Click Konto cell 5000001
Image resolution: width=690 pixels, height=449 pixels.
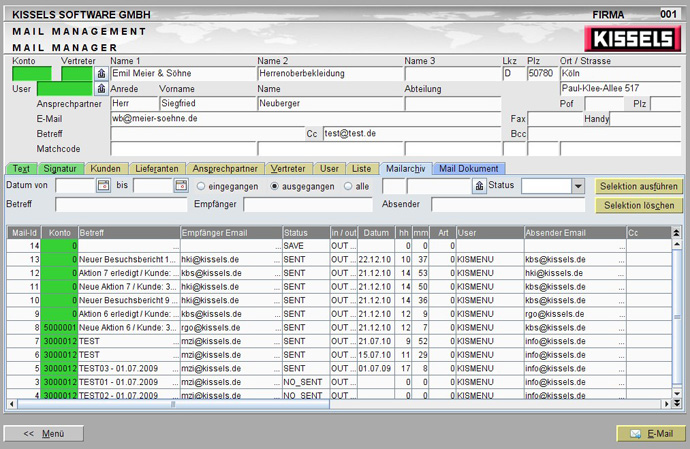point(60,328)
